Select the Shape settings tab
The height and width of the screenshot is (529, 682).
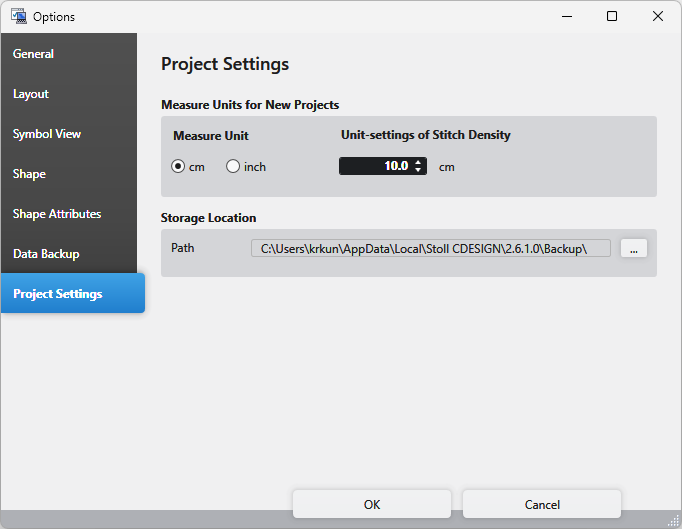tap(29, 174)
